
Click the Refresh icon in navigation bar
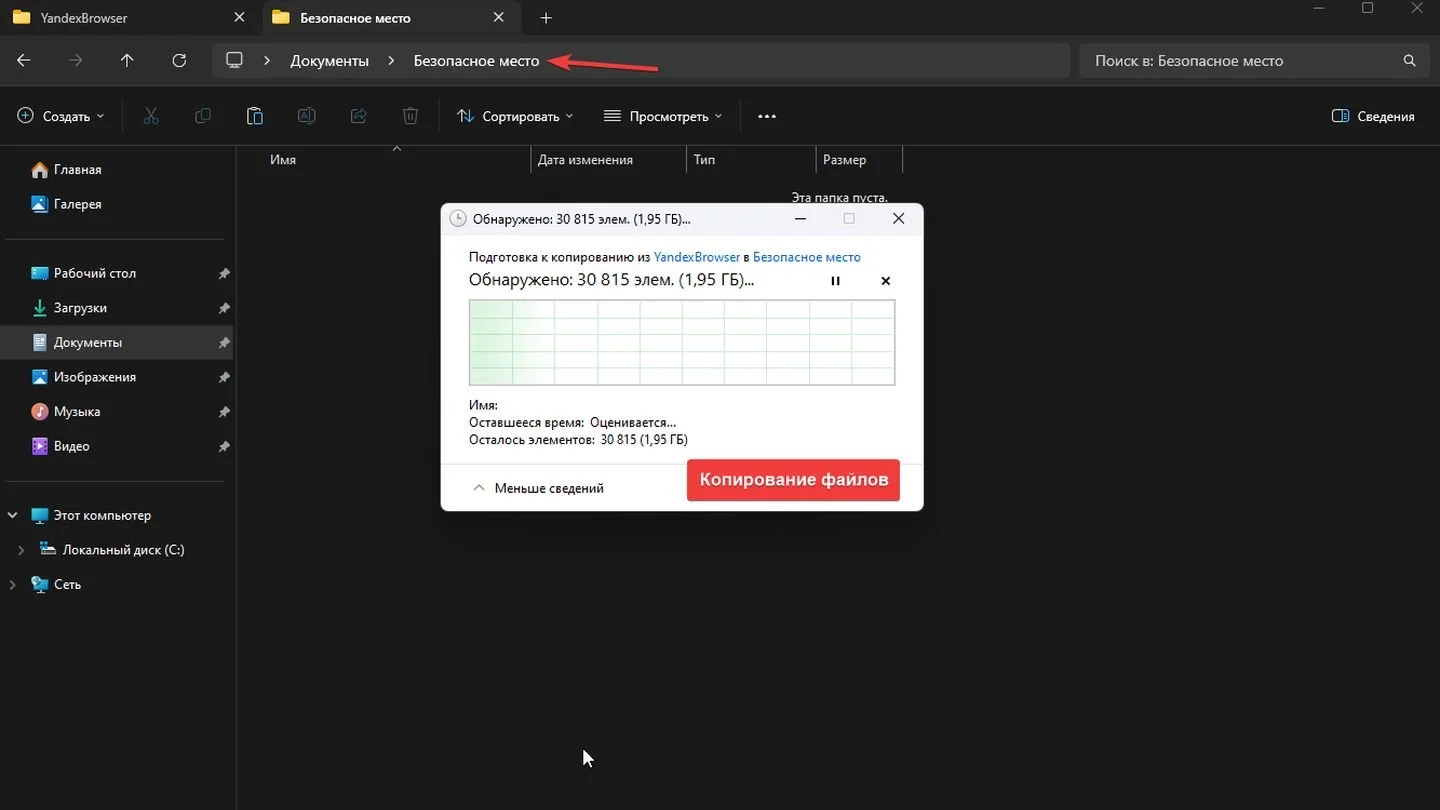[x=179, y=60]
